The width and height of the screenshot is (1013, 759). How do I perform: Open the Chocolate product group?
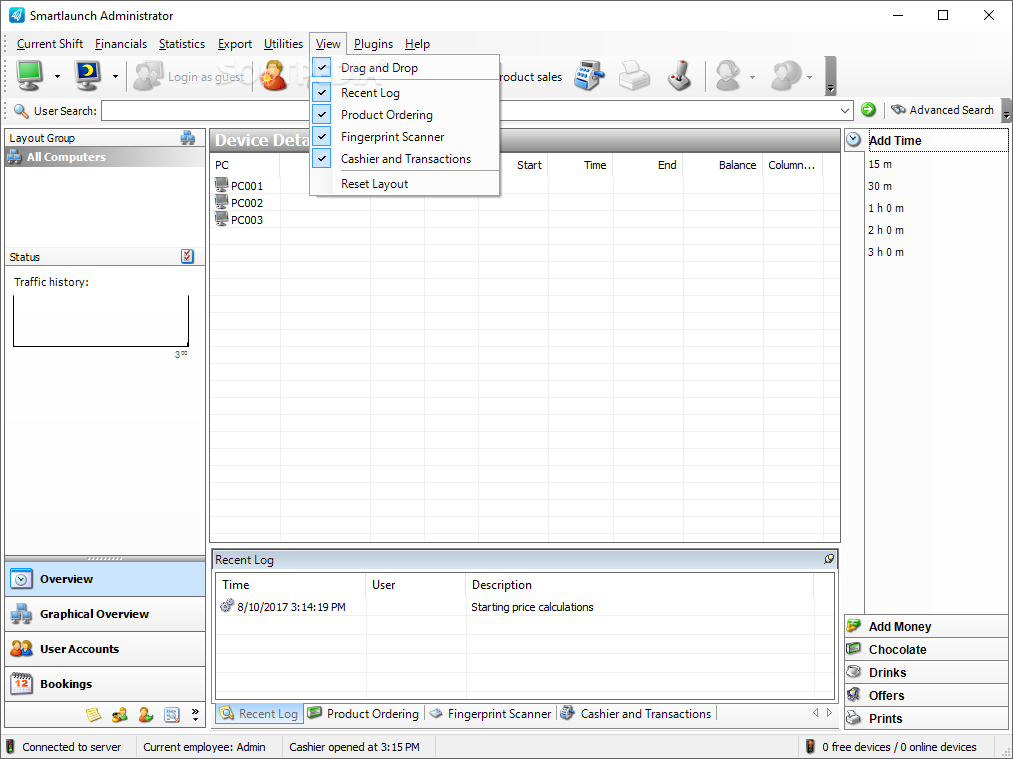926,649
